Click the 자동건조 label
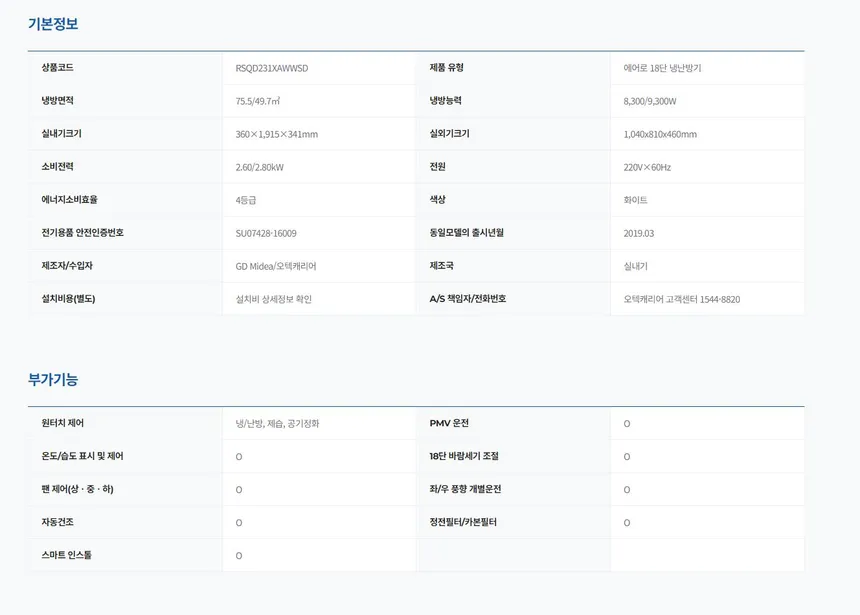The height and width of the screenshot is (615, 860). pos(58,522)
